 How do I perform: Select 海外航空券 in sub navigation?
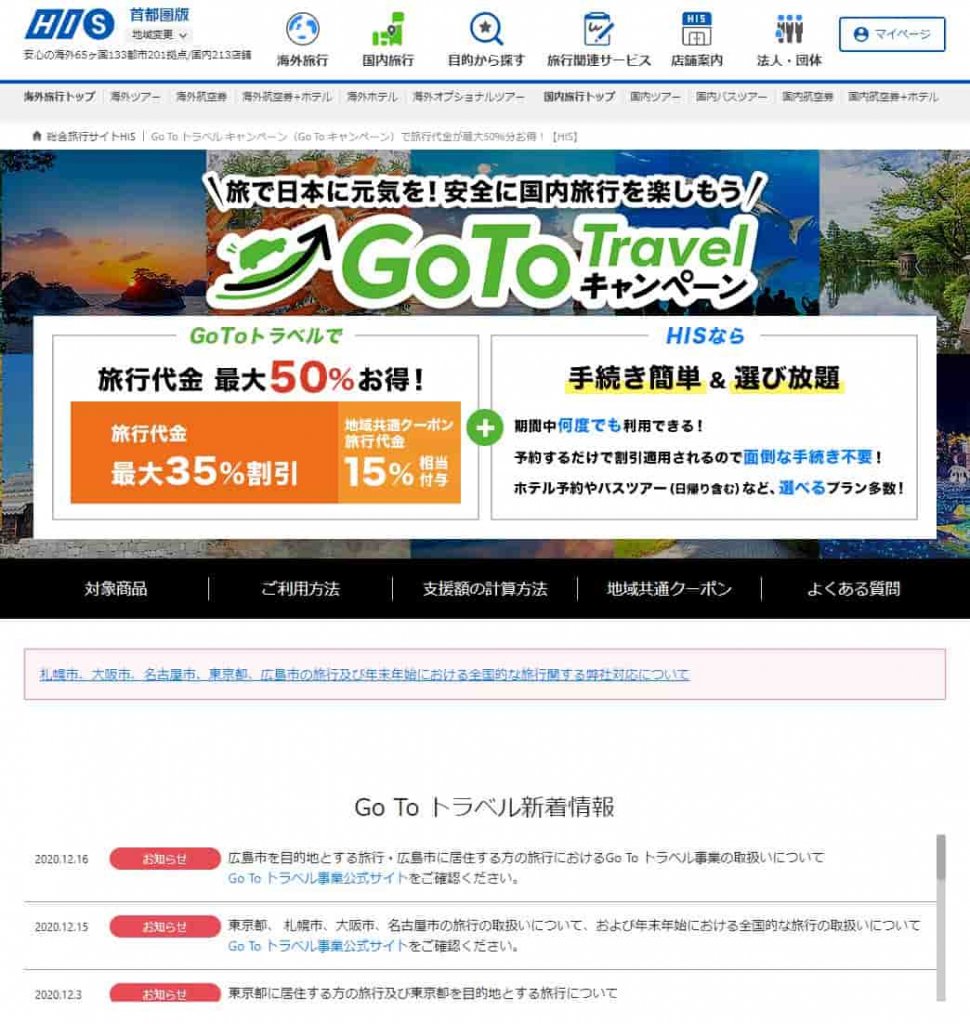coord(201,97)
